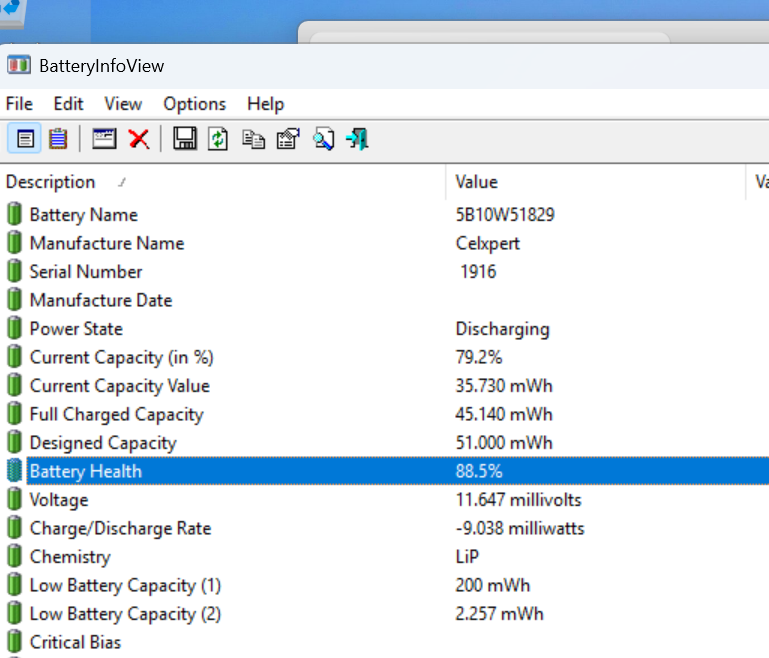Select the Power State row text
This screenshot has width=769, height=658.
click(x=76, y=329)
